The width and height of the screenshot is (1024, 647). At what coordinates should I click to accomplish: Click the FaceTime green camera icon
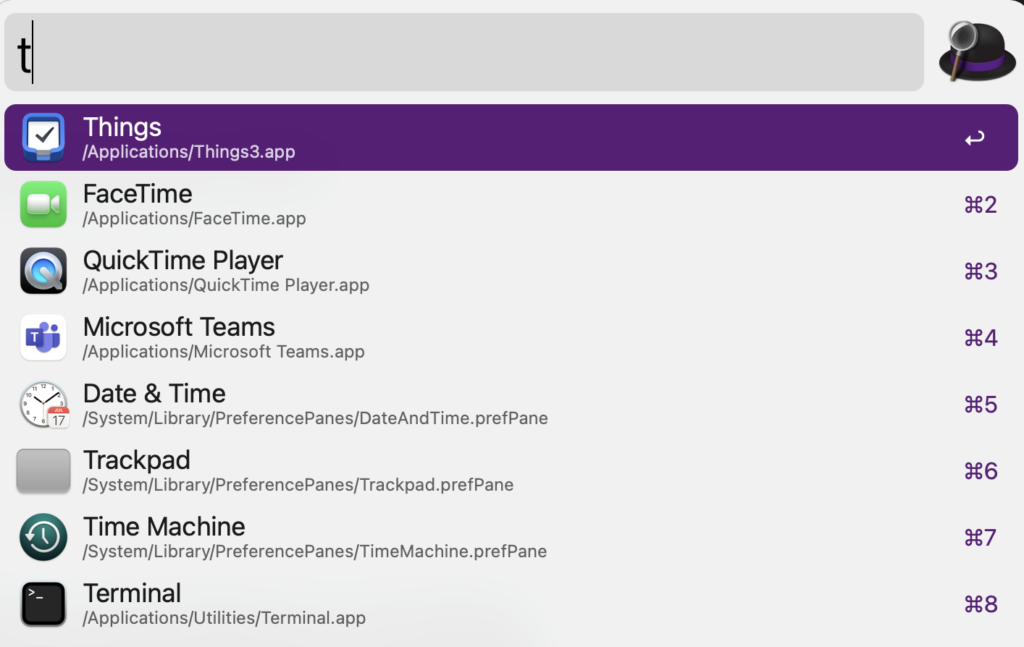[43, 204]
